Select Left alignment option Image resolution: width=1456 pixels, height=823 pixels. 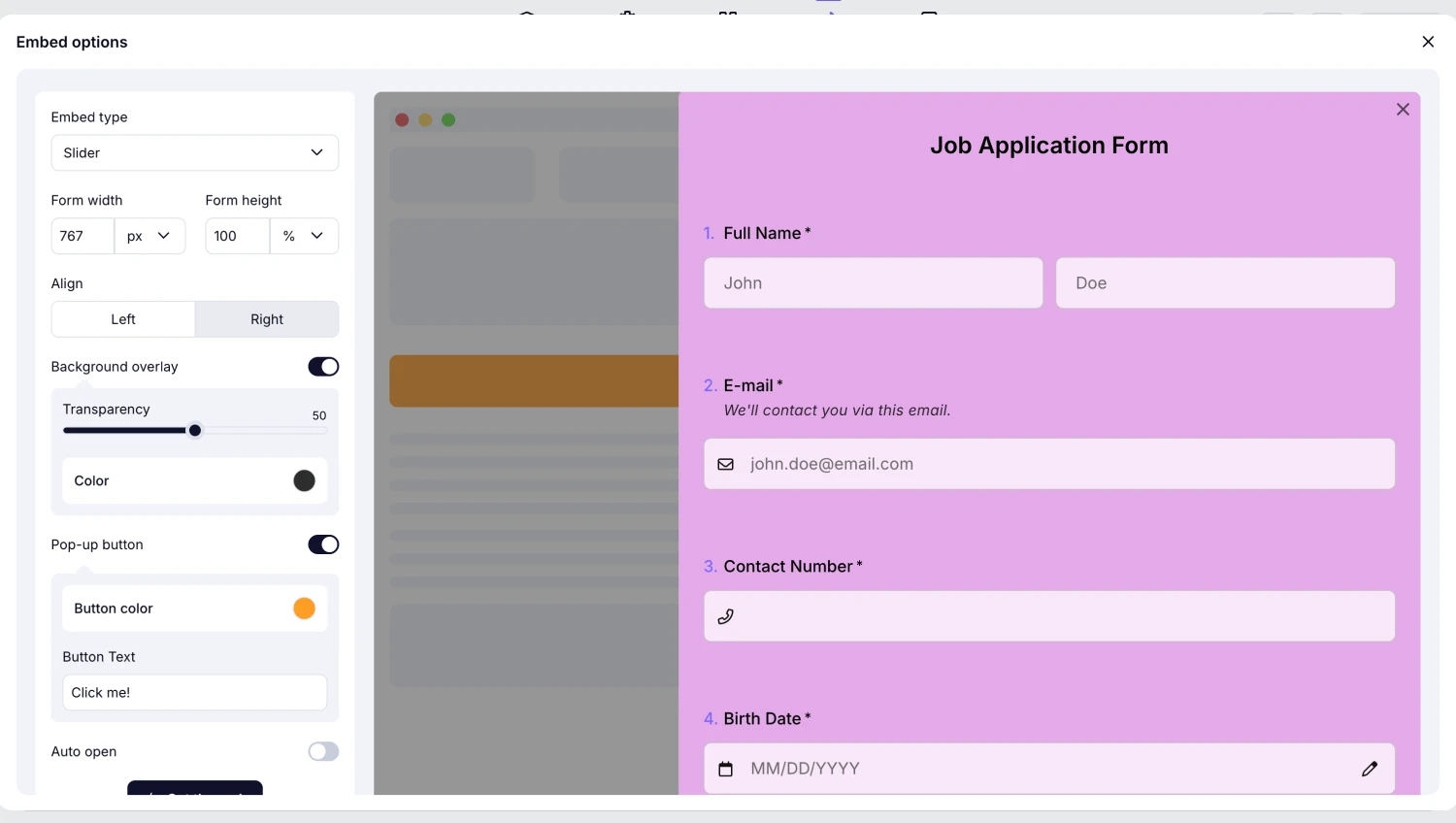[123, 319]
